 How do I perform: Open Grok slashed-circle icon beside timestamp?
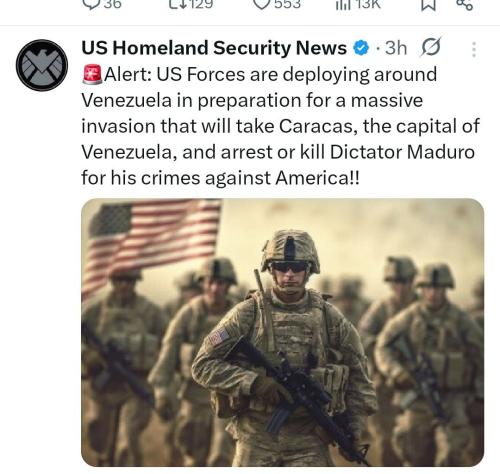[431, 47]
